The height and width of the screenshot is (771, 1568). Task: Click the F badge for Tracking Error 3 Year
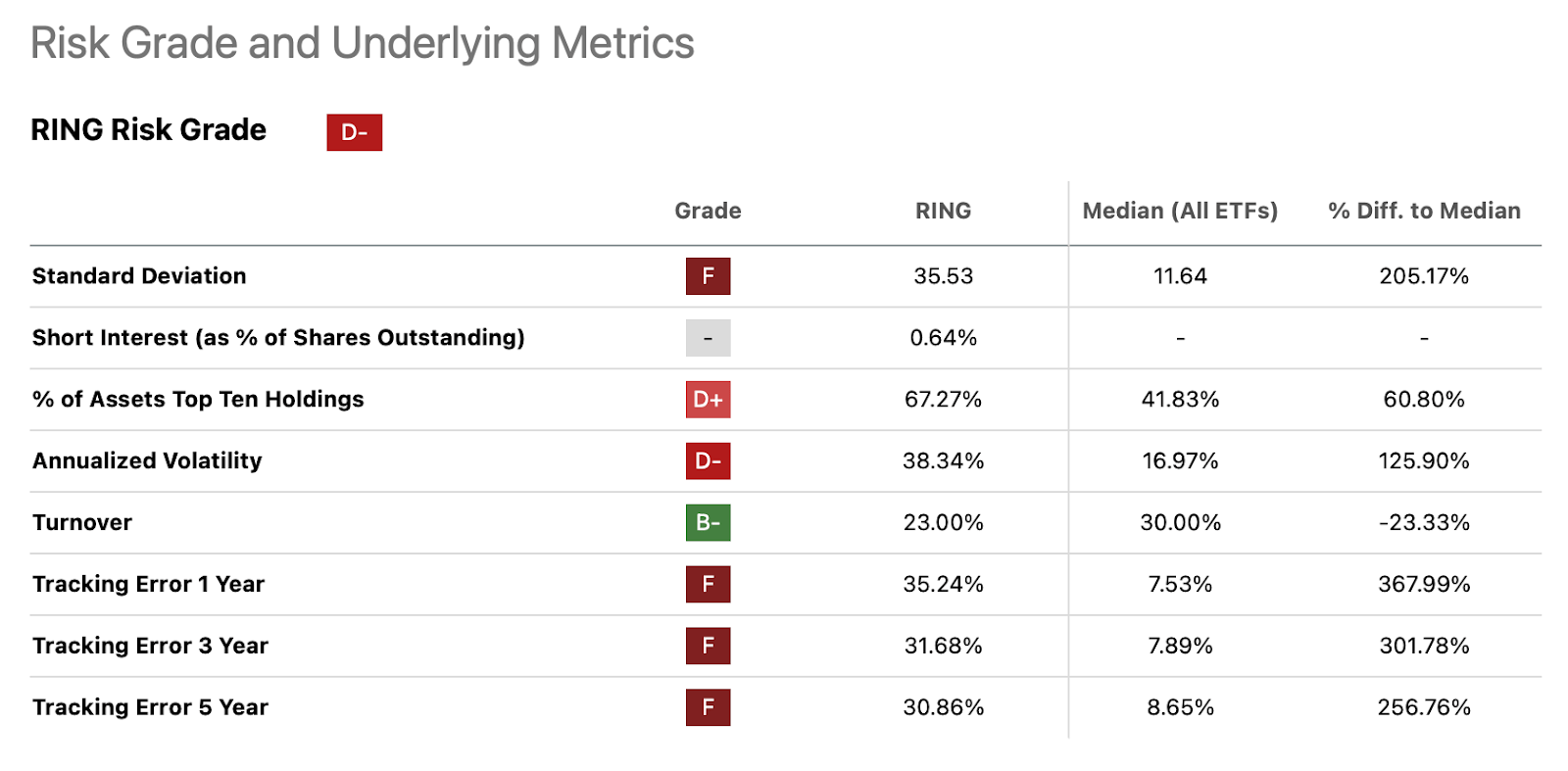708,647
